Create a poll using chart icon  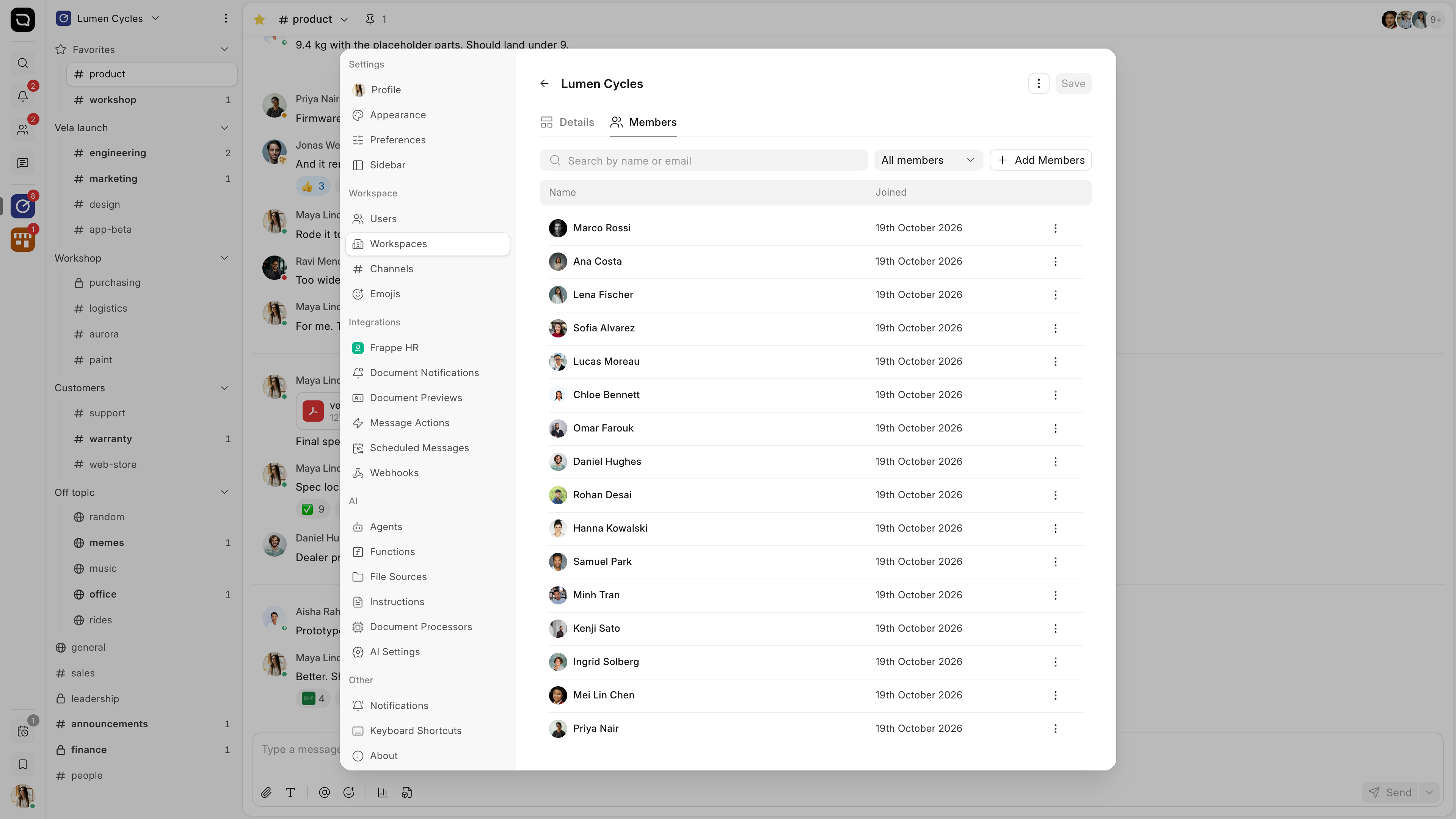pyautogui.click(x=383, y=792)
